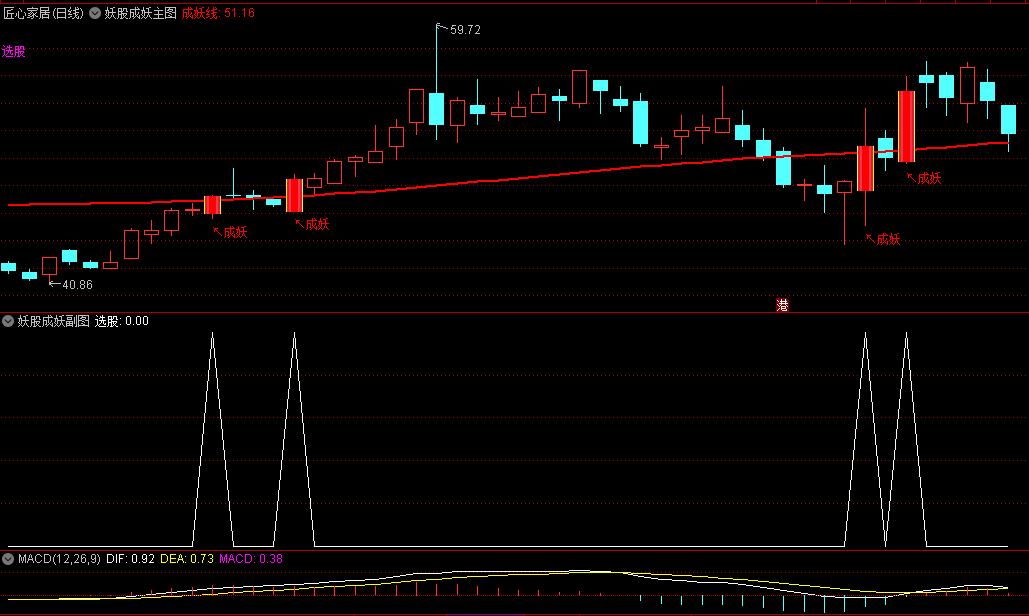
Task: Click the tallest red-yellow highlighted signal candle
Action: (x=906, y=126)
